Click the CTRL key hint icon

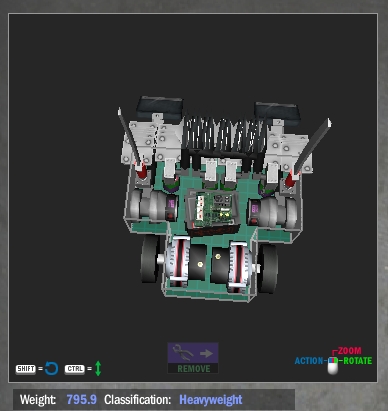point(75,369)
